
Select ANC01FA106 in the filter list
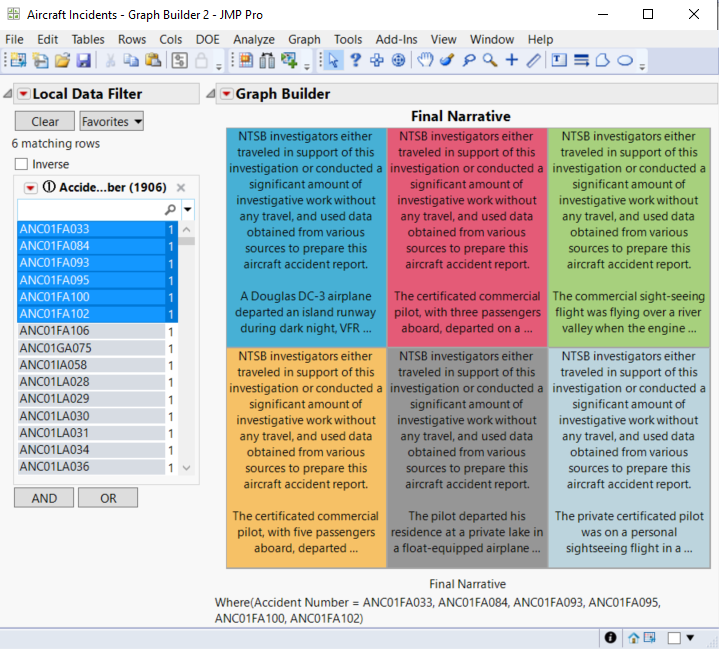tap(54, 331)
